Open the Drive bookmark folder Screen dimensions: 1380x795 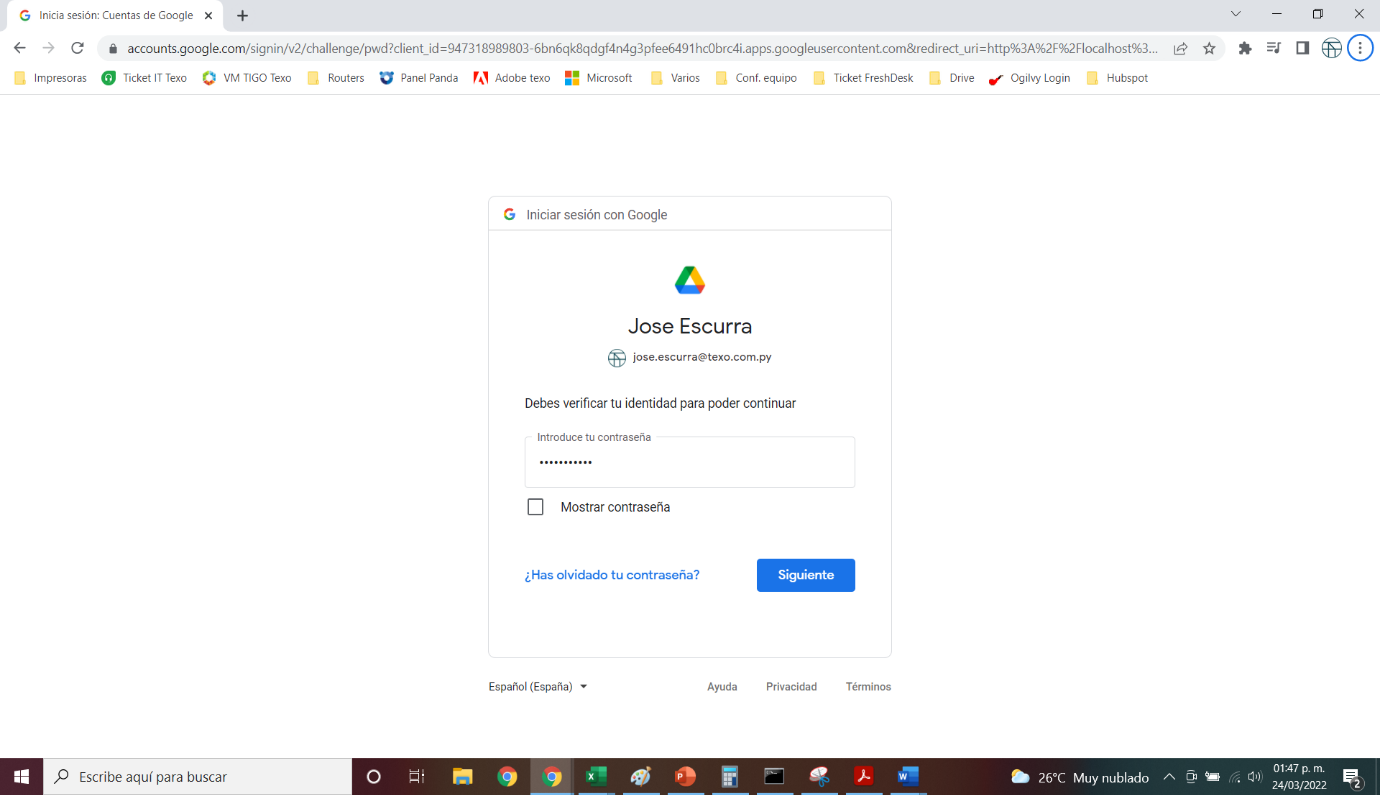pos(951,78)
